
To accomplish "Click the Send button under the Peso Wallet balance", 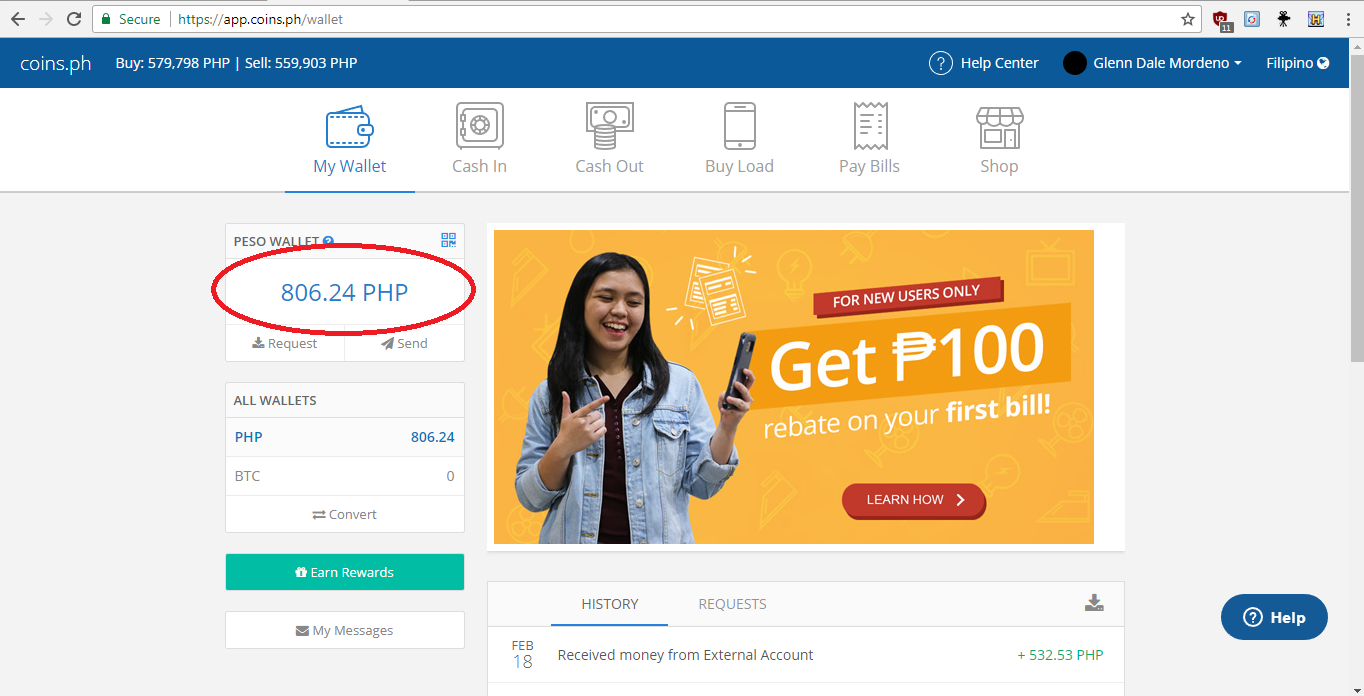I will click(x=404, y=343).
